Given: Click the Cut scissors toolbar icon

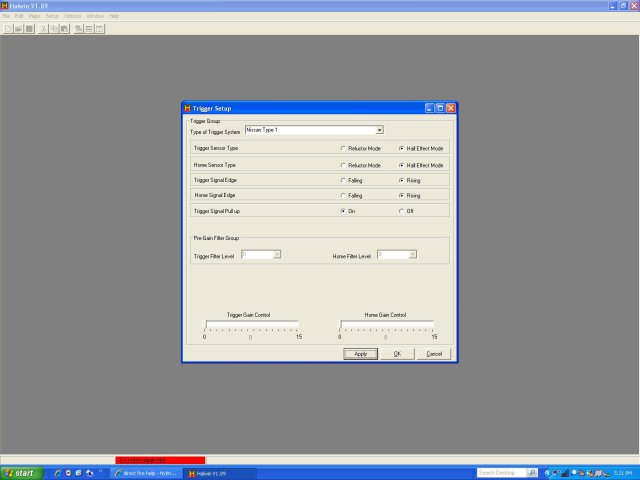Looking at the screenshot, I should point(43,28).
